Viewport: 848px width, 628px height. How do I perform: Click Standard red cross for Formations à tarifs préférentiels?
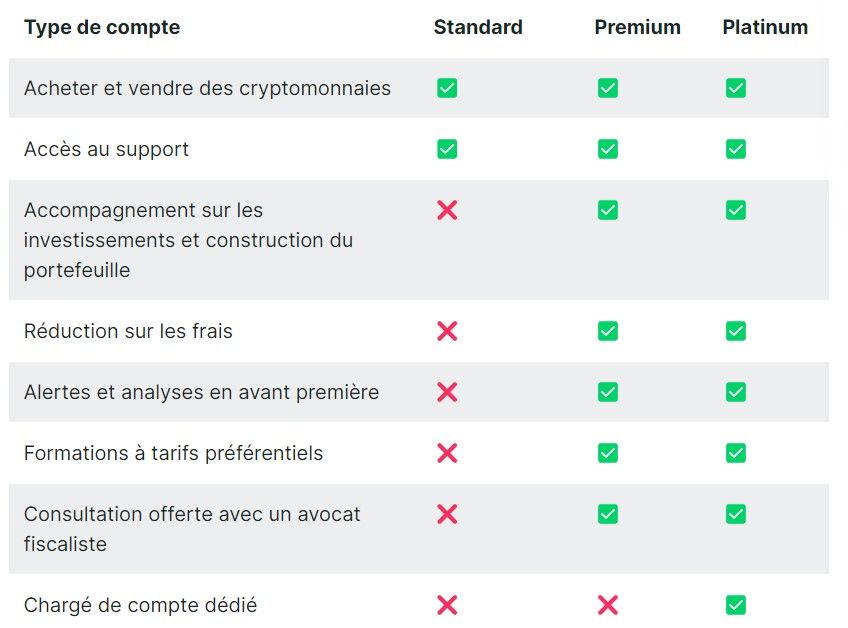pos(447,453)
